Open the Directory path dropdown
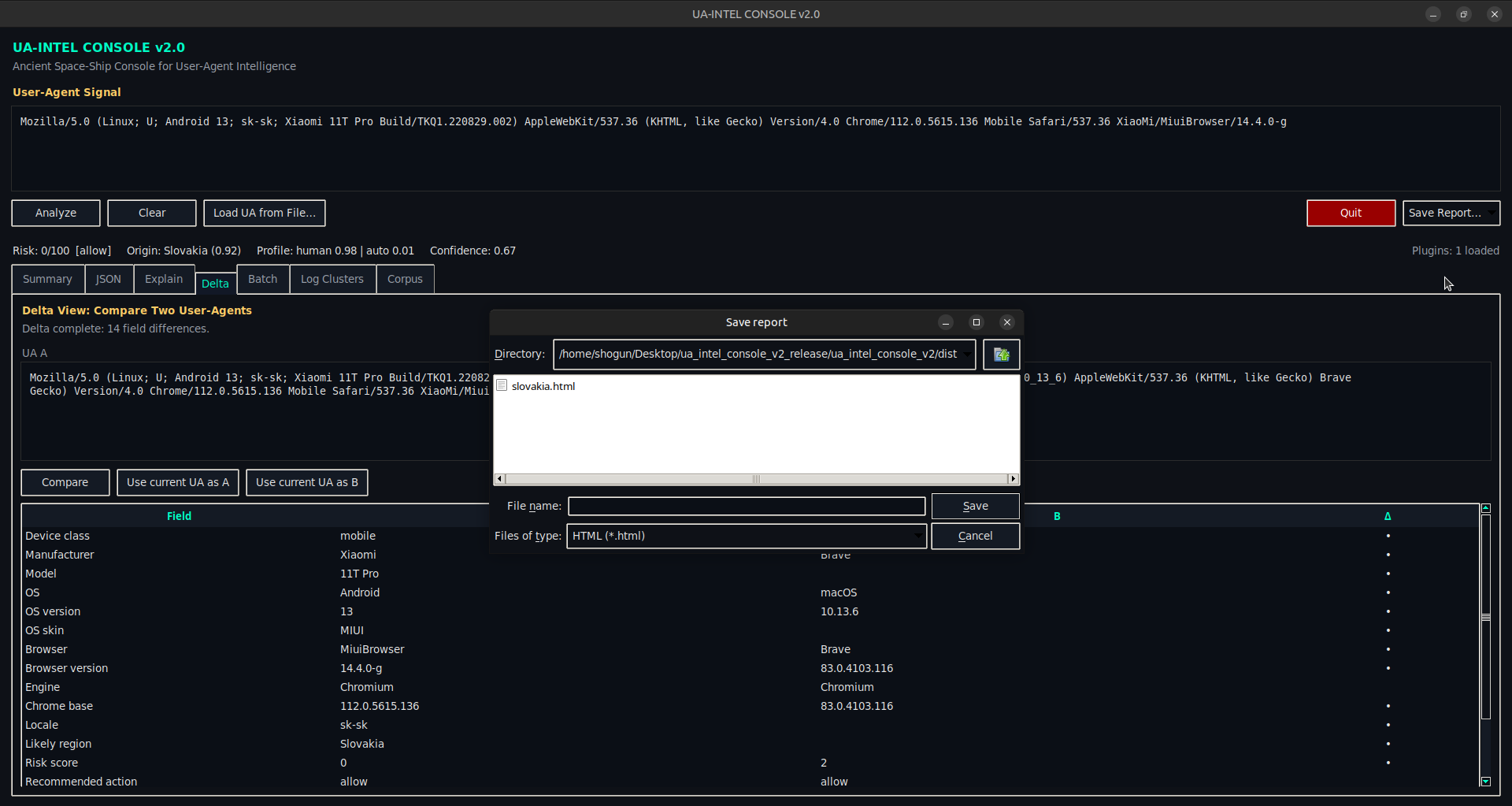1512x806 pixels. 967,355
